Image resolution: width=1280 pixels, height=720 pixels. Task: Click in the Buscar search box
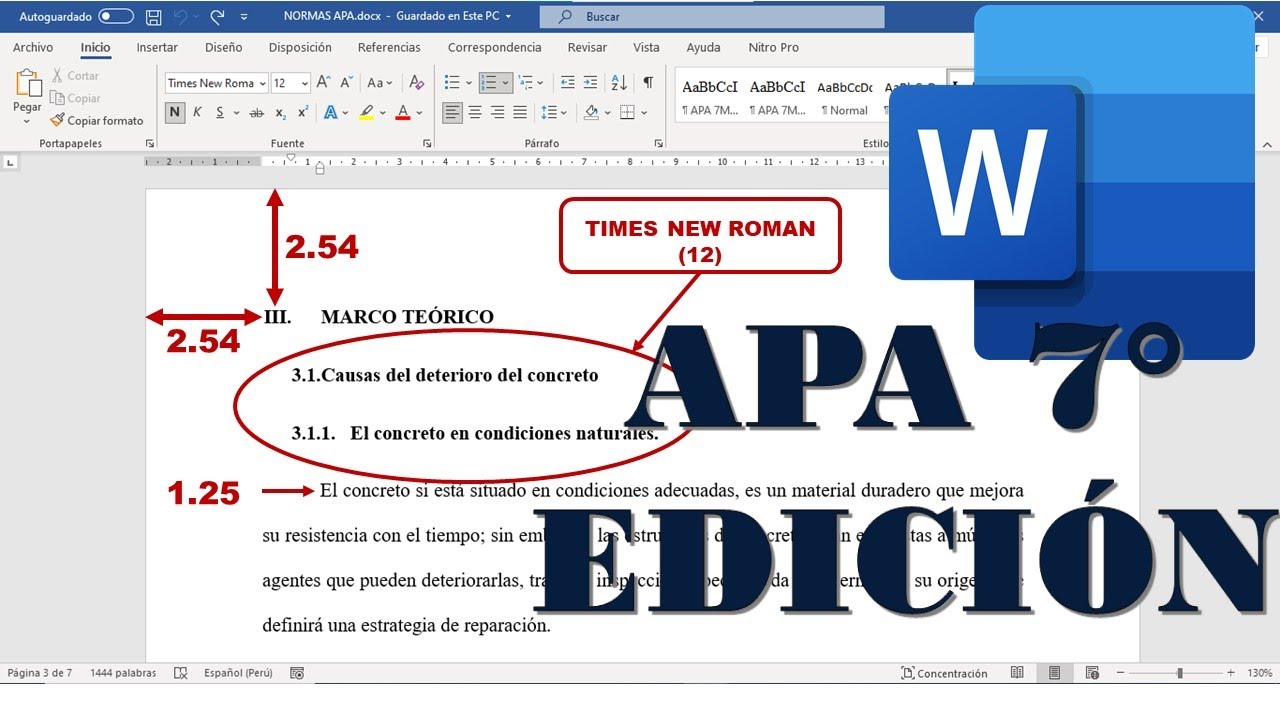click(x=712, y=17)
